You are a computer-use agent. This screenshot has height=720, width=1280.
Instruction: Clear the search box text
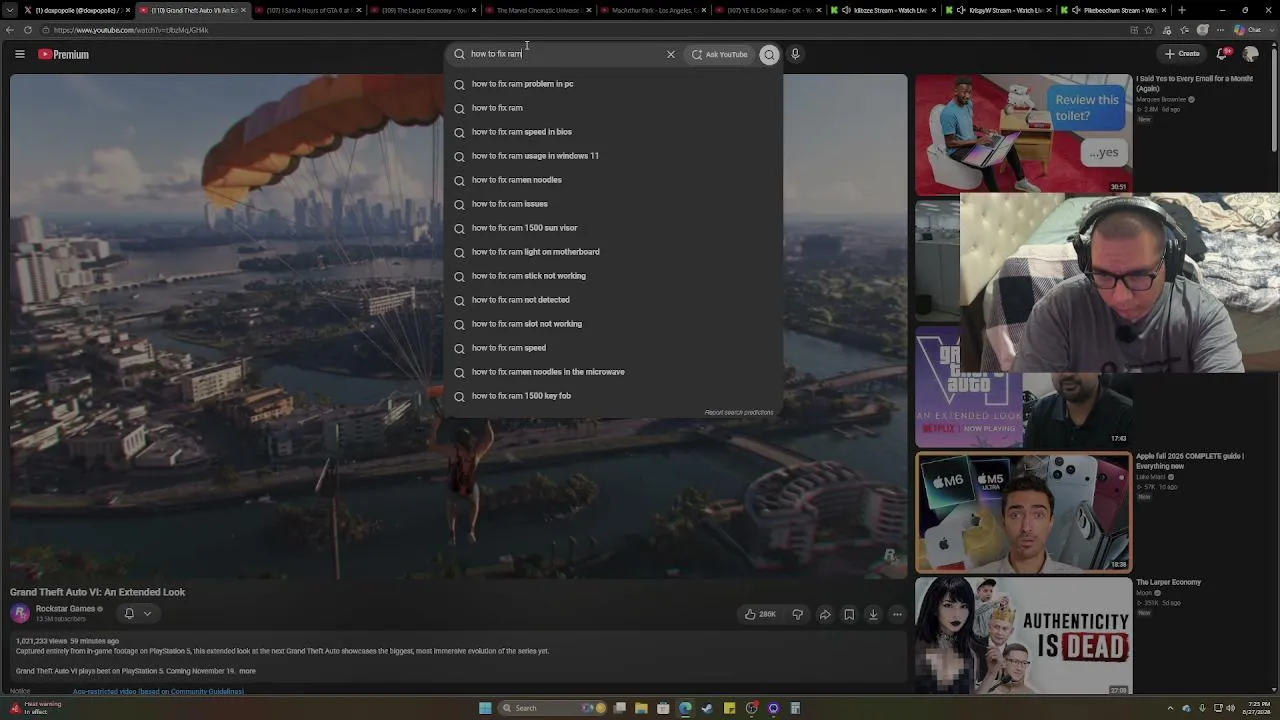(671, 54)
